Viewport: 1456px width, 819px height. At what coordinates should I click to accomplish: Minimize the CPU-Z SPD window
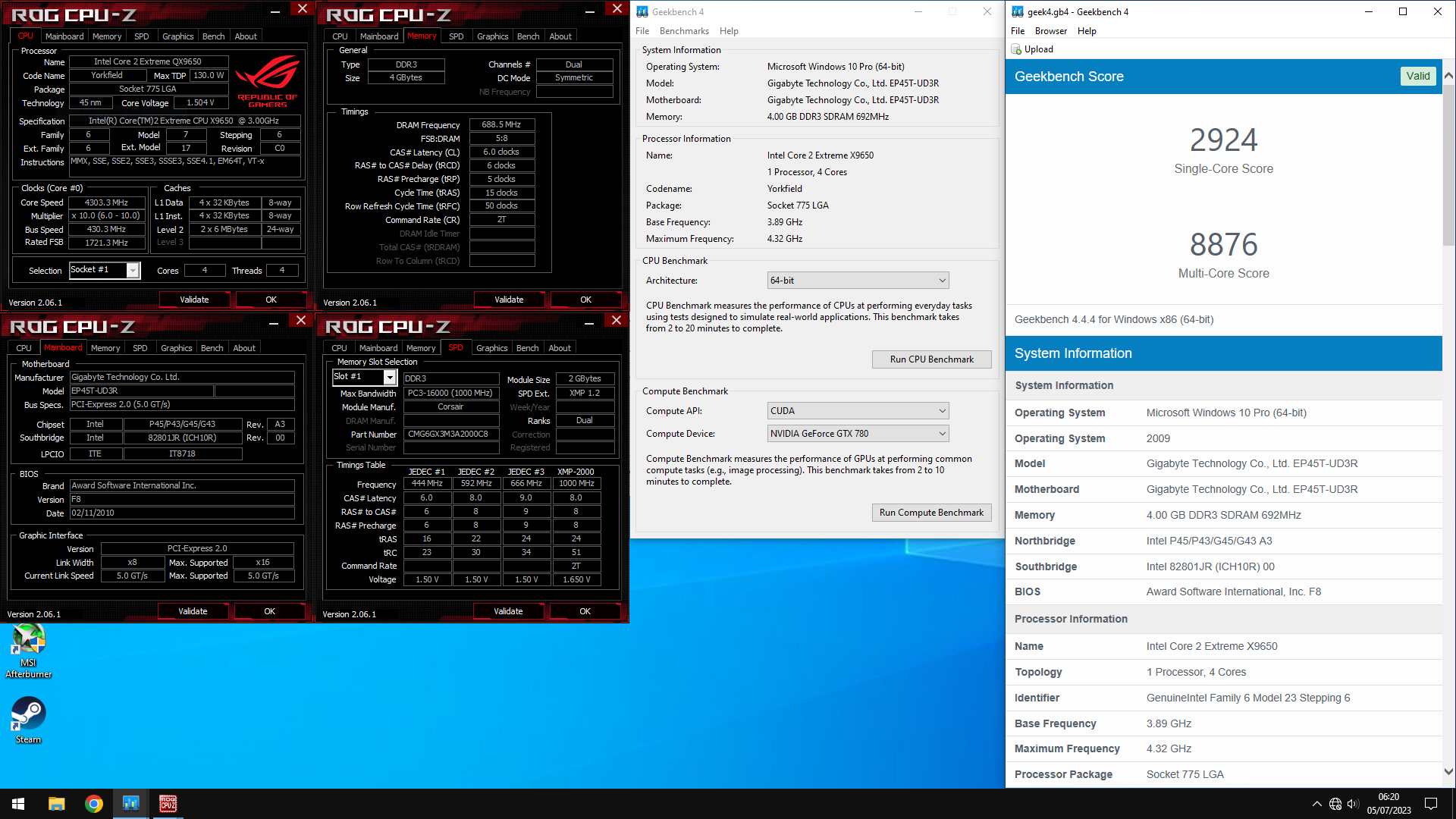[x=588, y=323]
